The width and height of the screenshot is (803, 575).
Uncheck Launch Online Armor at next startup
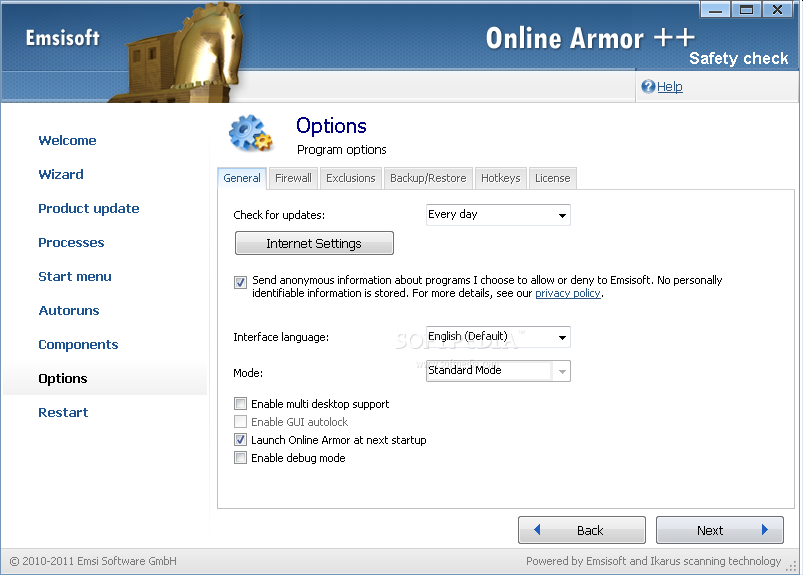[240, 439]
